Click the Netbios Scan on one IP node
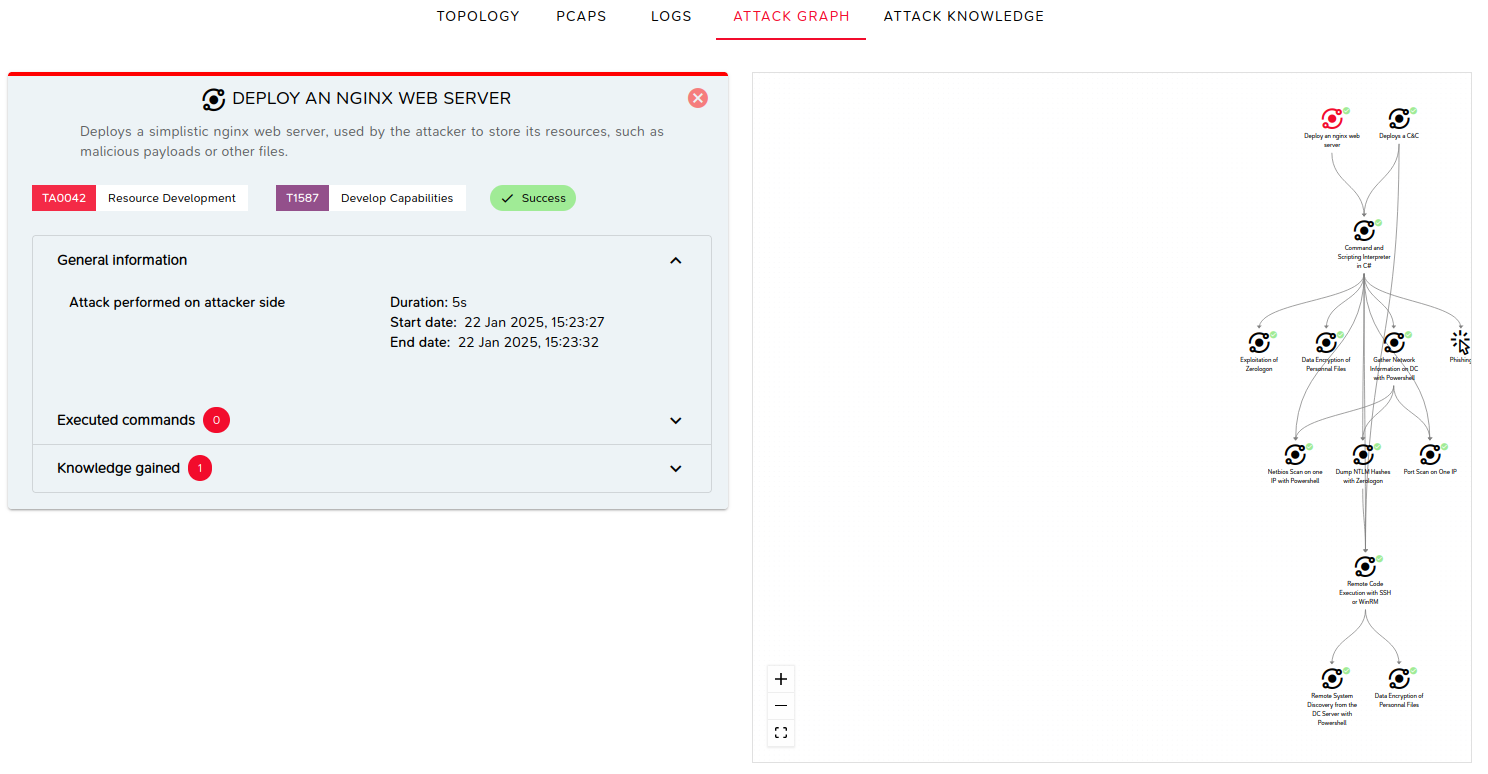The width and height of the screenshot is (1488, 774). click(x=1295, y=455)
